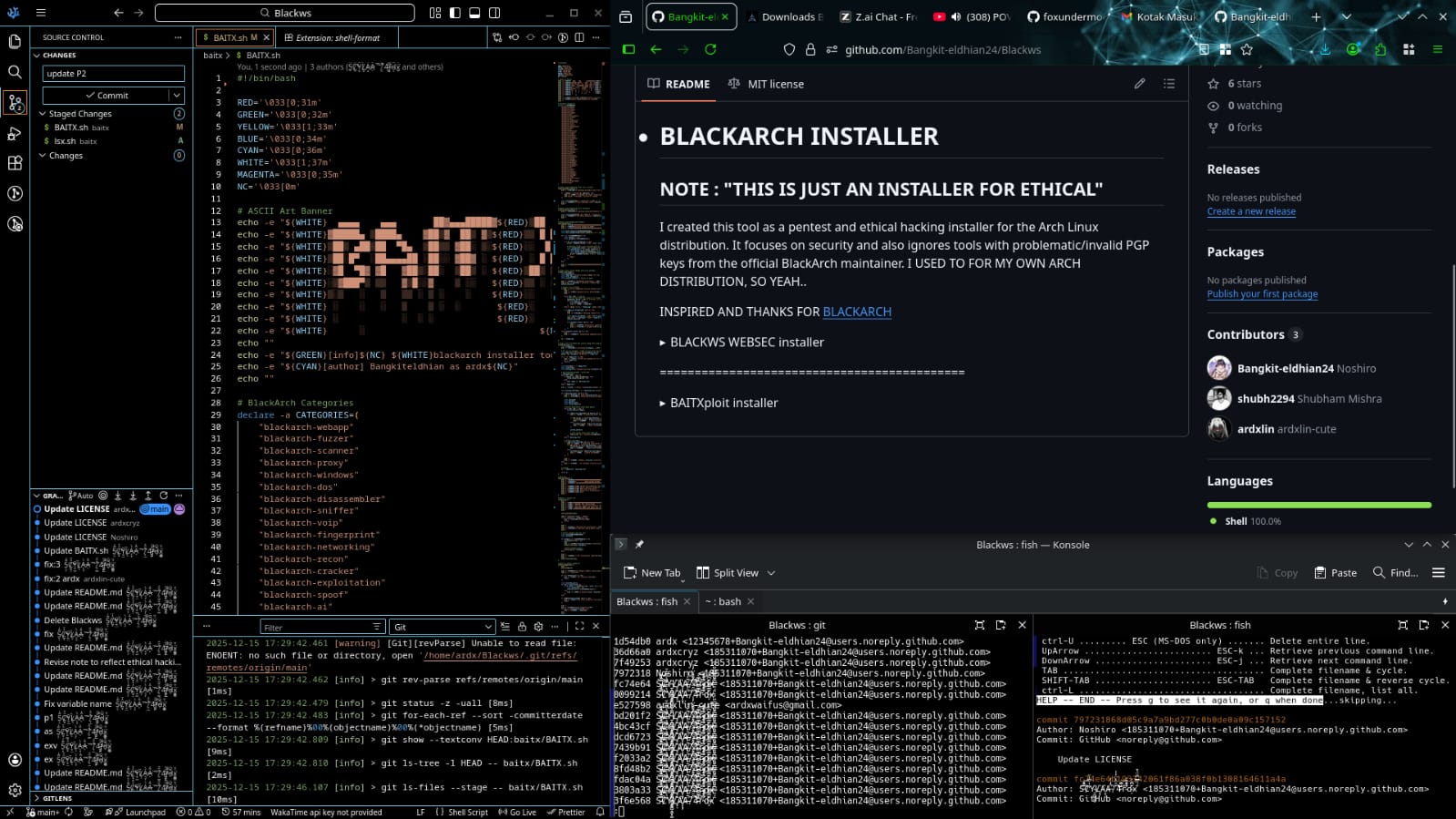
Task: Click the clear output icon in the Output panel
Action: click(x=505, y=627)
